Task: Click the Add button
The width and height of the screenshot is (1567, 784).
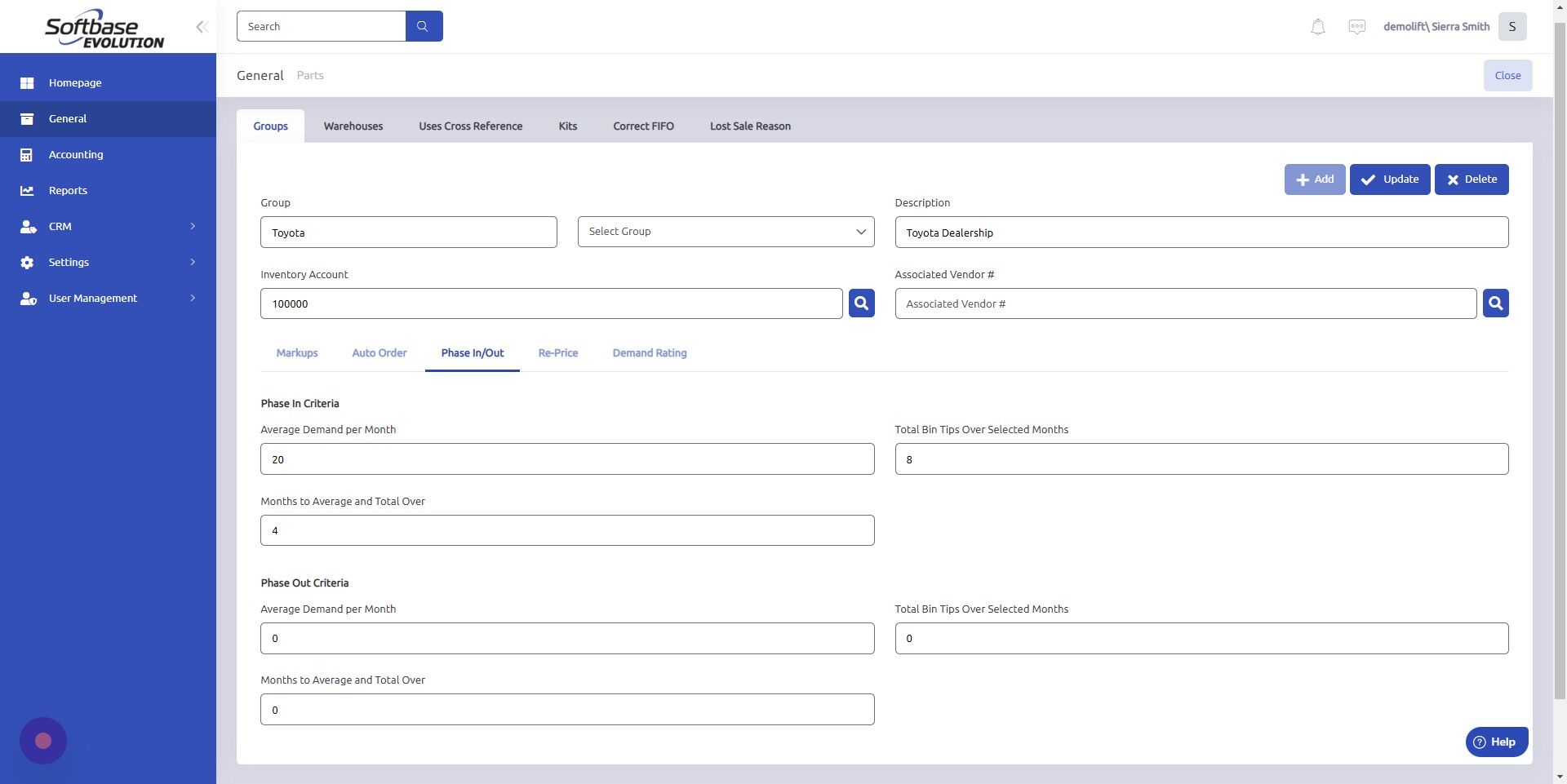Action: point(1315,179)
